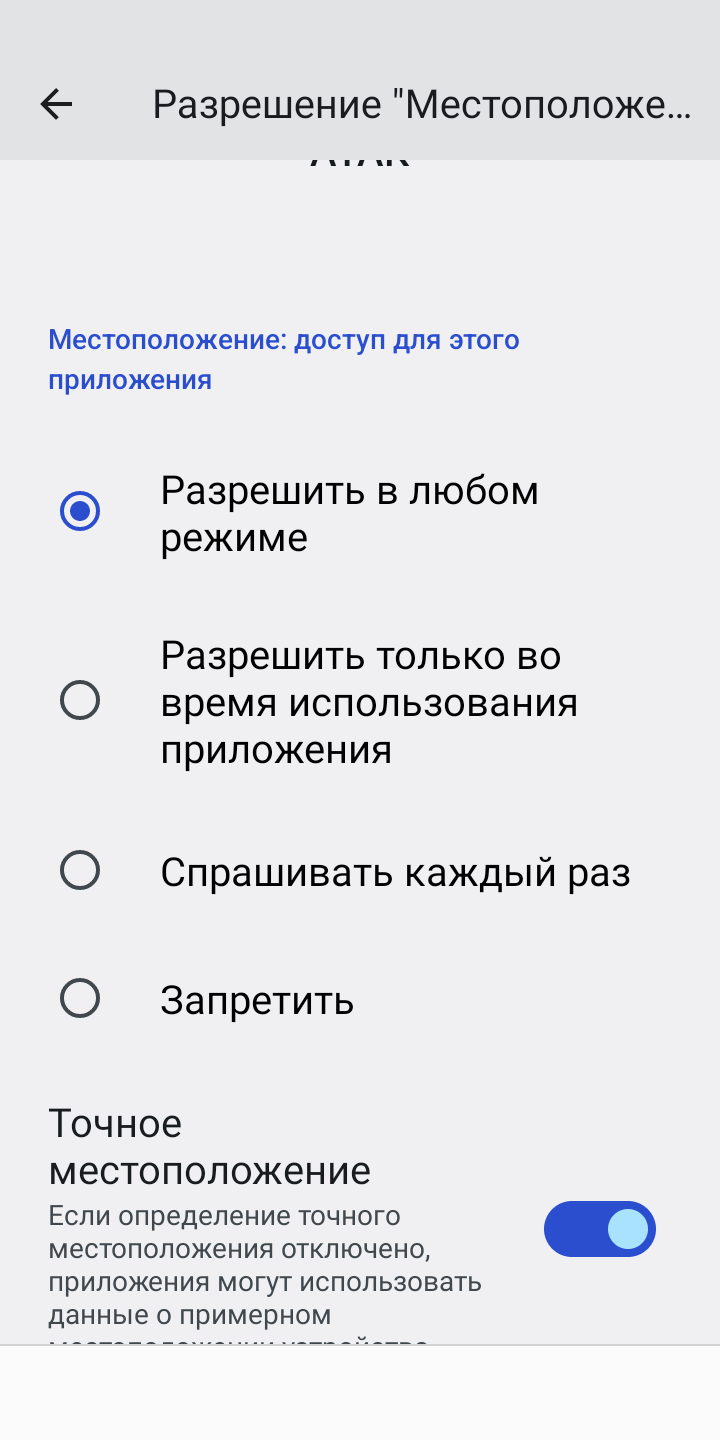
Task: Select the 'Запретить' radio button
Action: point(80,998)
